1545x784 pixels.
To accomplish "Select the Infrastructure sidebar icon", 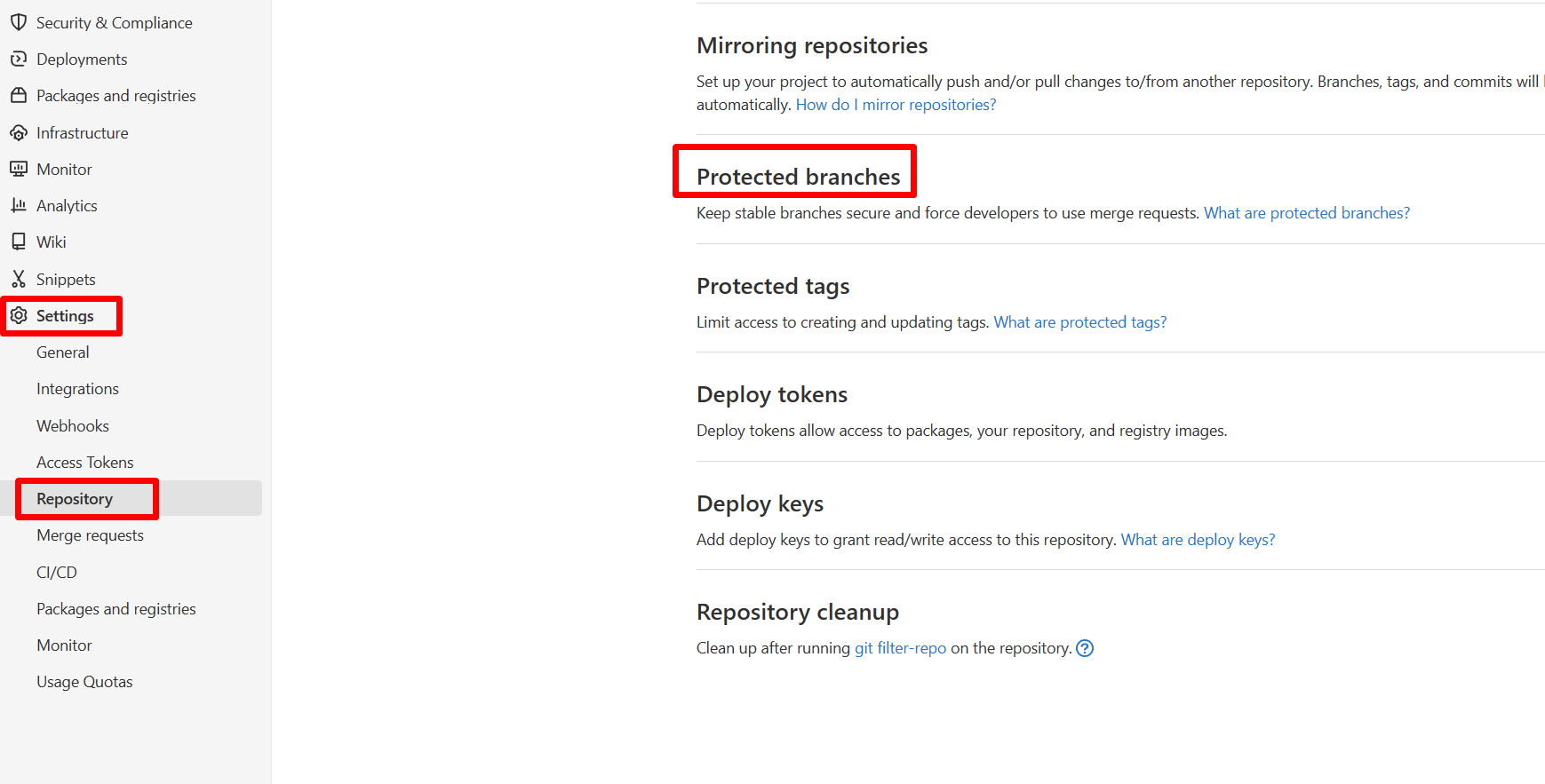I will click(x=19, y=132).
